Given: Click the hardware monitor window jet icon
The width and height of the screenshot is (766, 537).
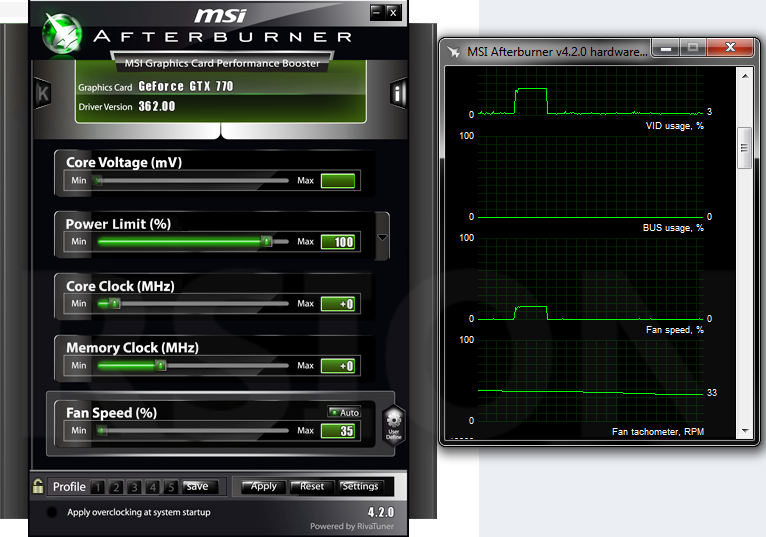Looking at the screenshot, I should (454, 52).
